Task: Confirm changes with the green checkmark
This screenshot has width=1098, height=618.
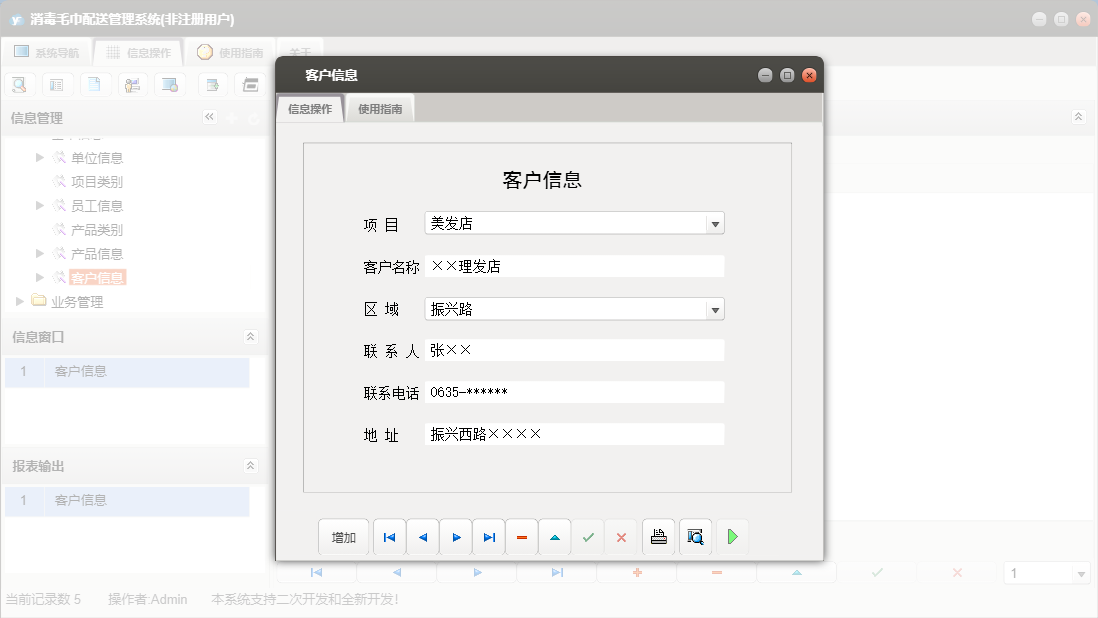Action: pos(588,537)
